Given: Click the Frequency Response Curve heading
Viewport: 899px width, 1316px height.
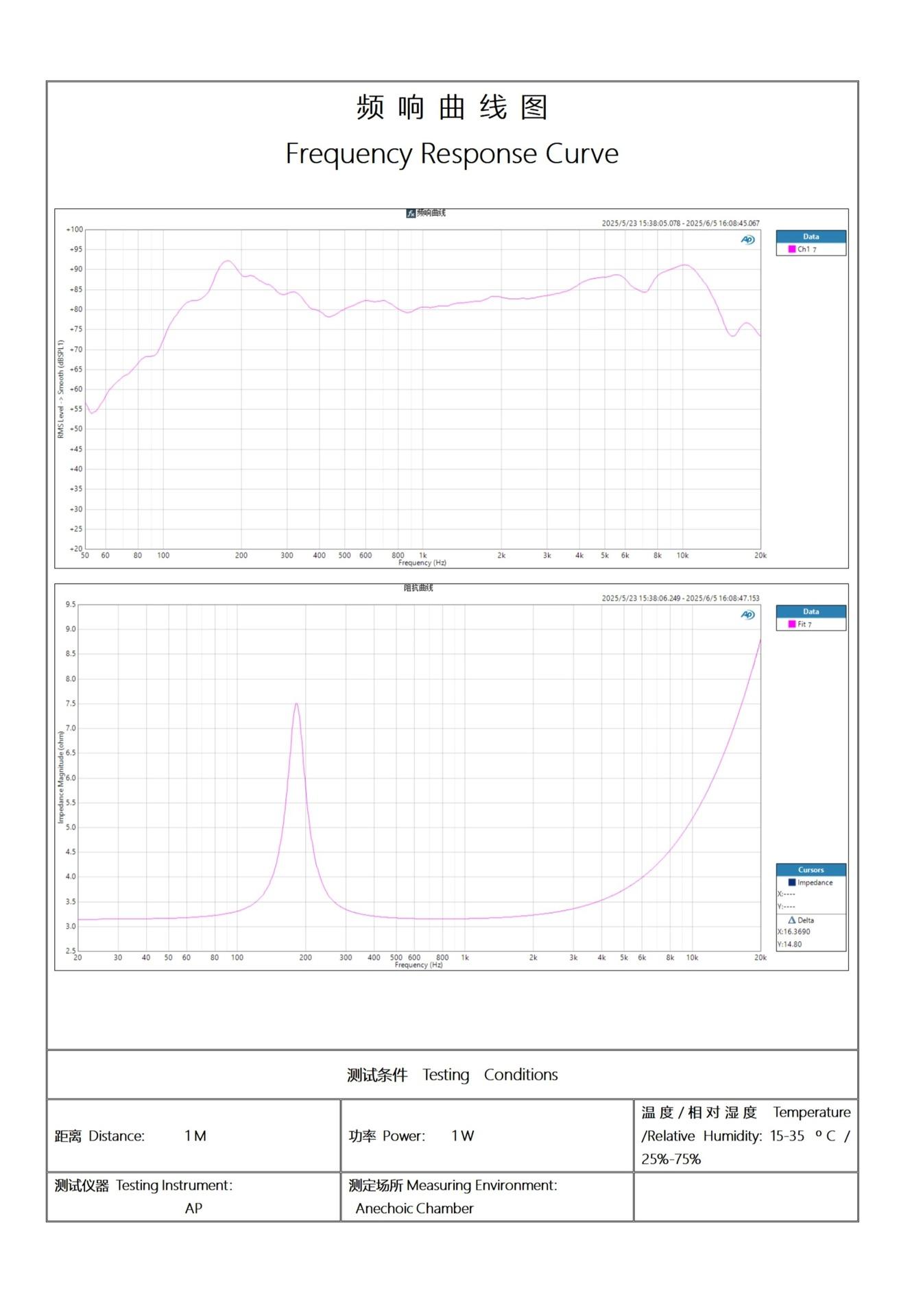Looking at the screenshot, I should (452, 154).
